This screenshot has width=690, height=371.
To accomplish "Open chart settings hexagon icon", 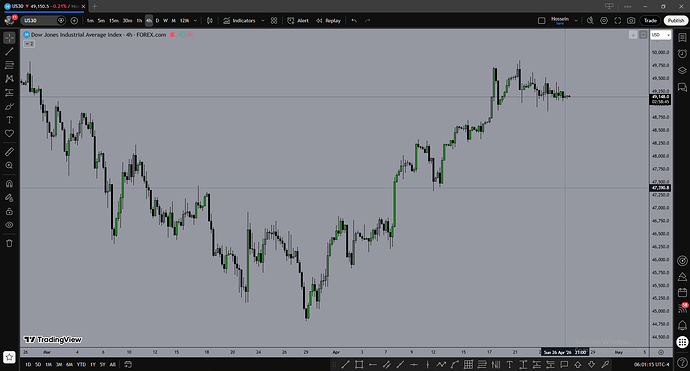I will [x=604, y=21].
